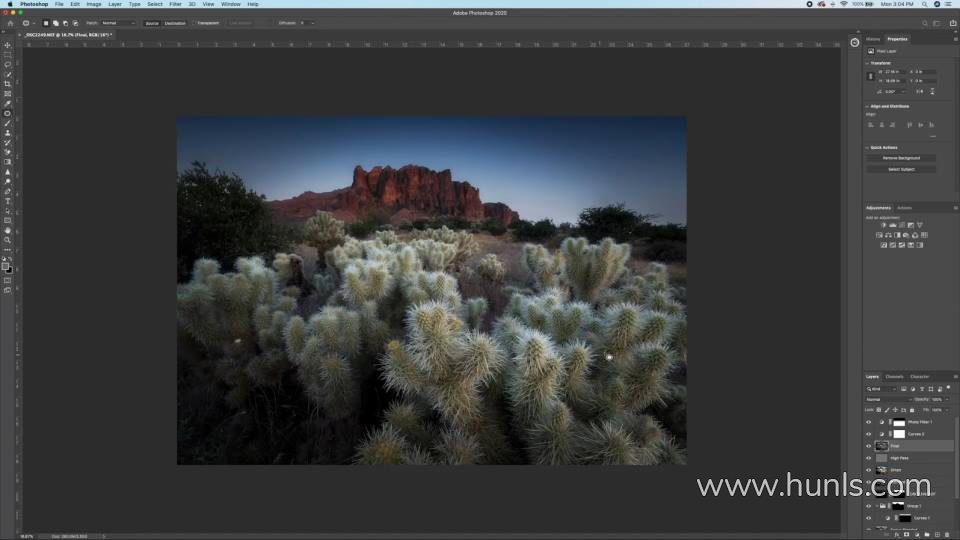Select the Hand tool
This screenshot has height=540, width=960.
(x=7, y=231)
